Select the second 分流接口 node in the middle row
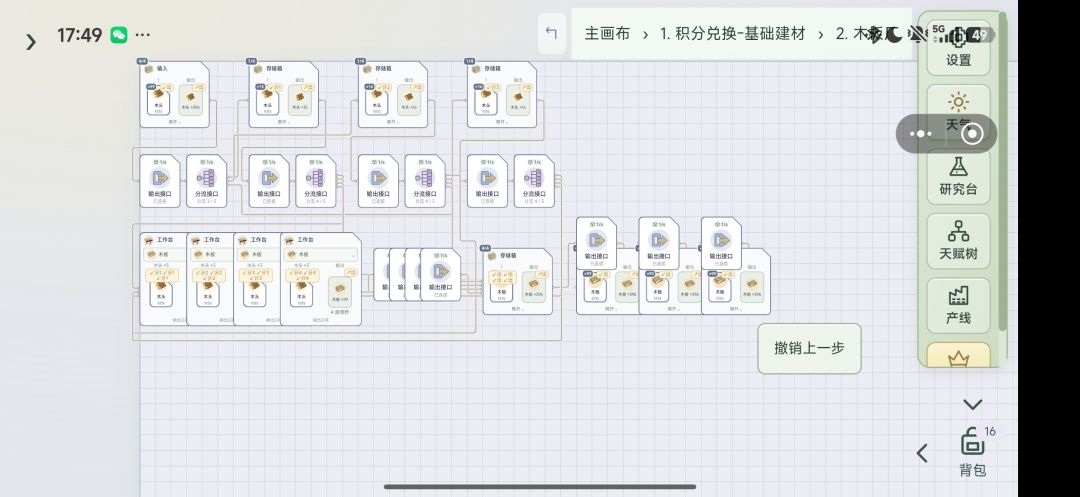Screen dimensions: 1080x497 (315, 181)
